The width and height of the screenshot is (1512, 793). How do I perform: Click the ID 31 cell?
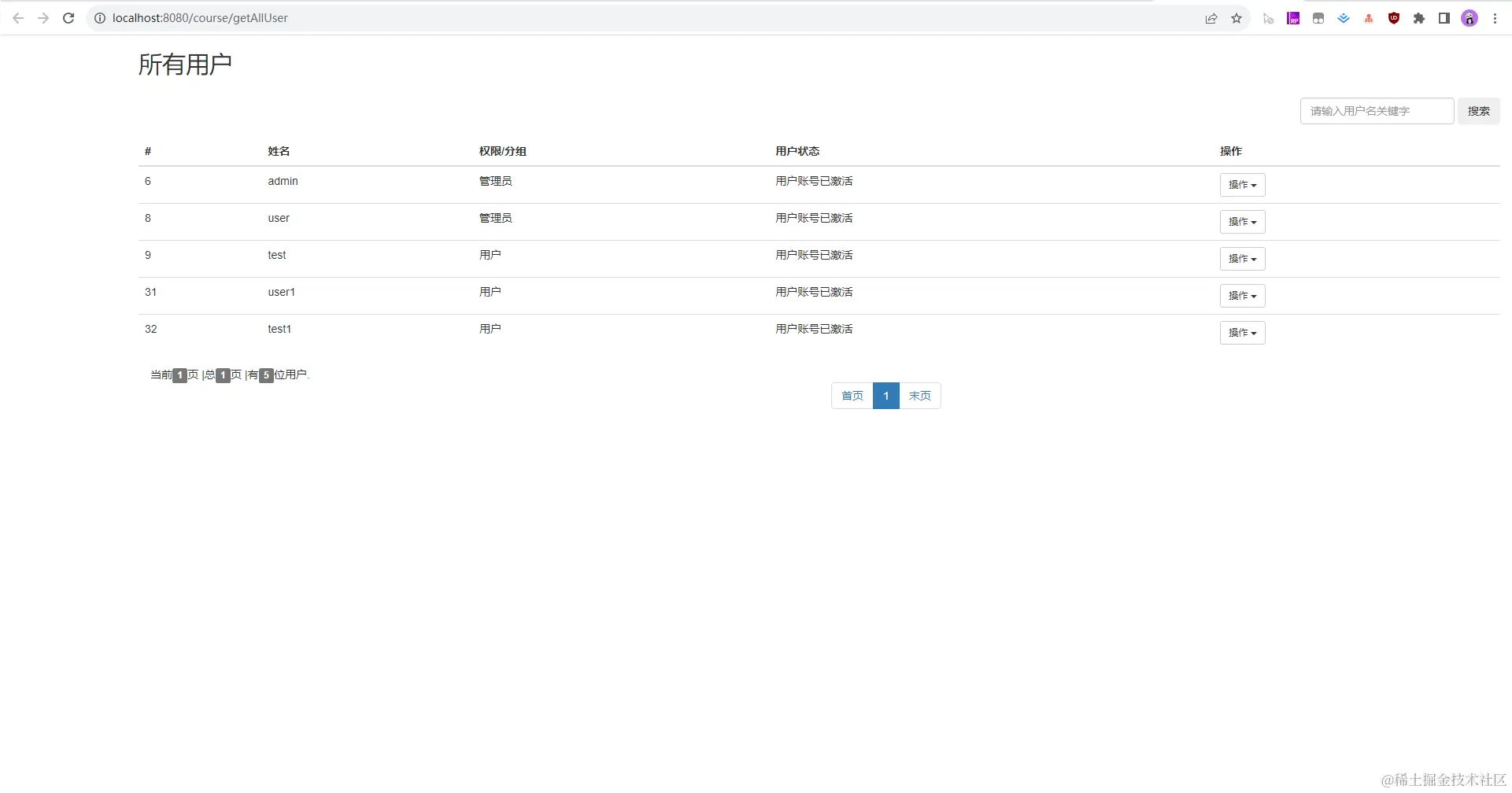[x=150, y=292]
